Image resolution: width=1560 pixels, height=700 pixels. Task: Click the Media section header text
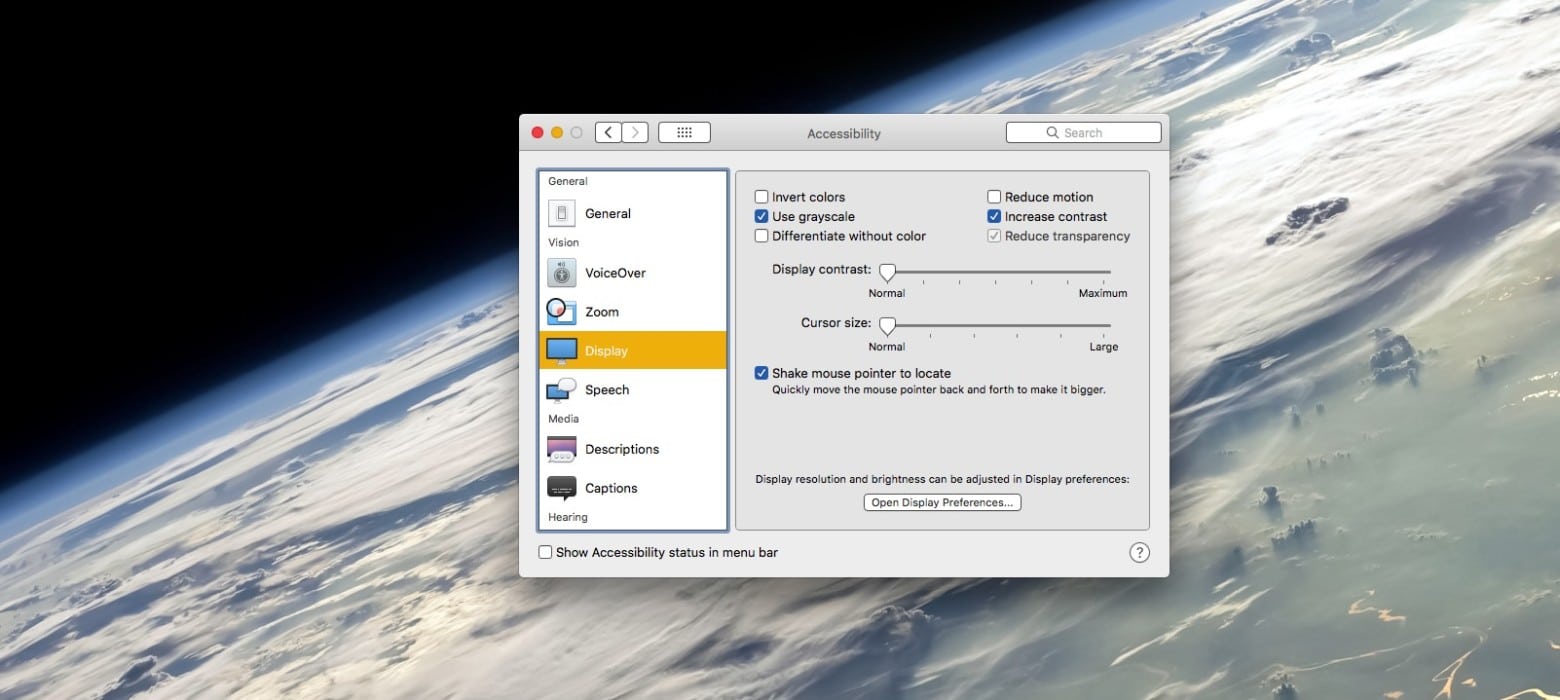click(x=563, y=418)
